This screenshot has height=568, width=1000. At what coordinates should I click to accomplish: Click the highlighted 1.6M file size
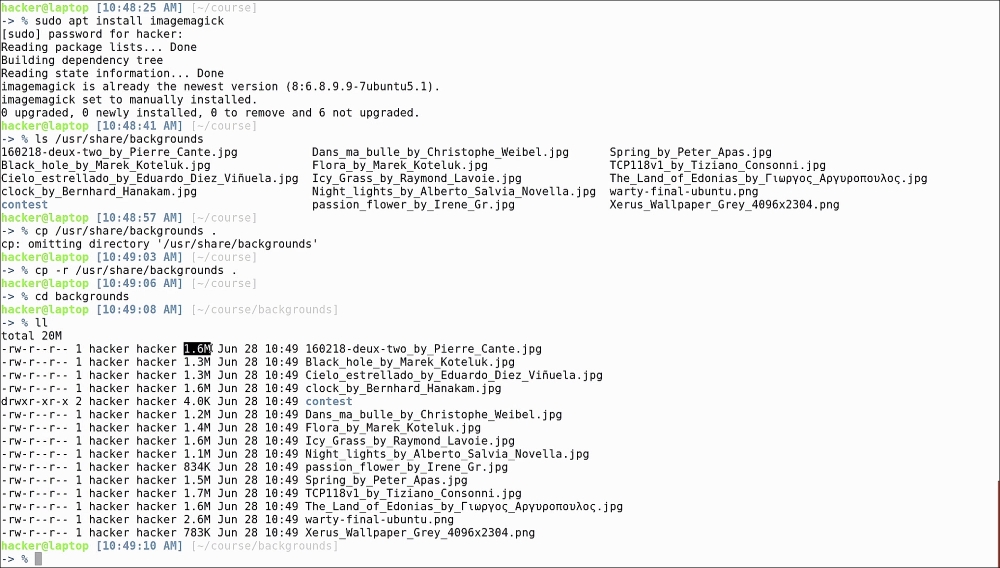tap(198, 349)
